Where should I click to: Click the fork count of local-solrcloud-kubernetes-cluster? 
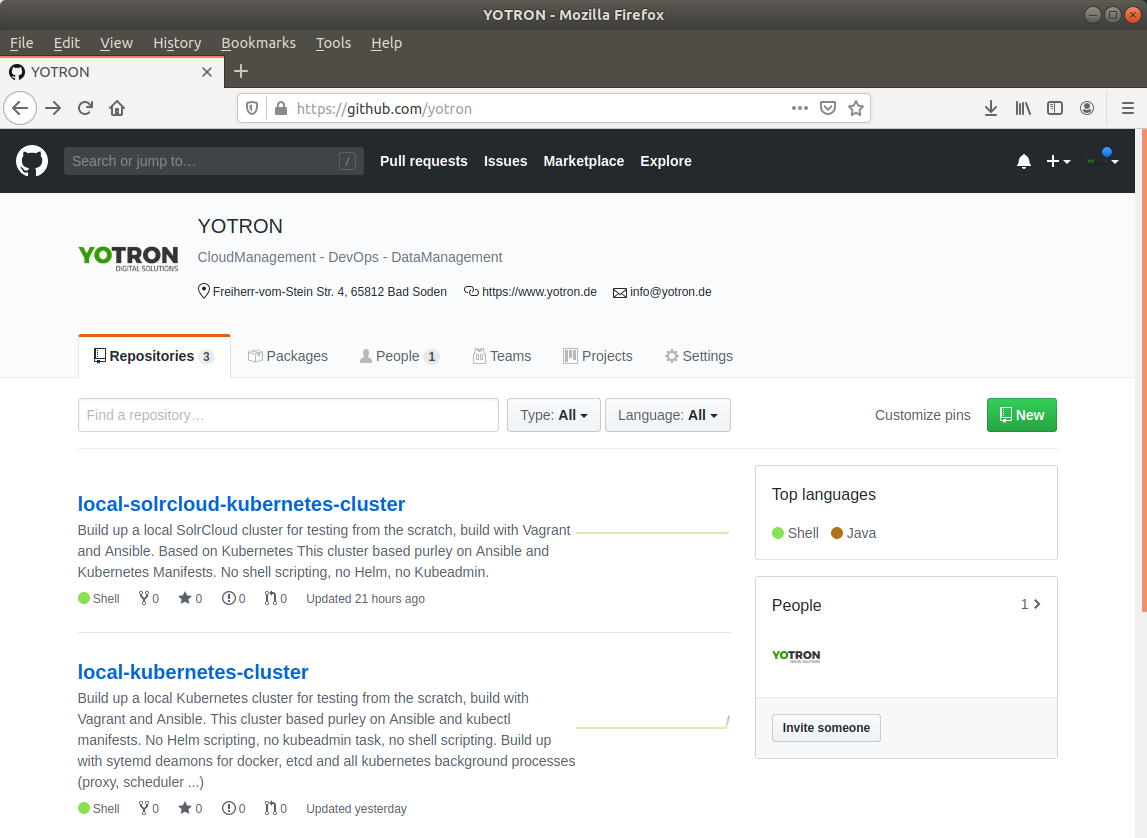coord(148,598)
